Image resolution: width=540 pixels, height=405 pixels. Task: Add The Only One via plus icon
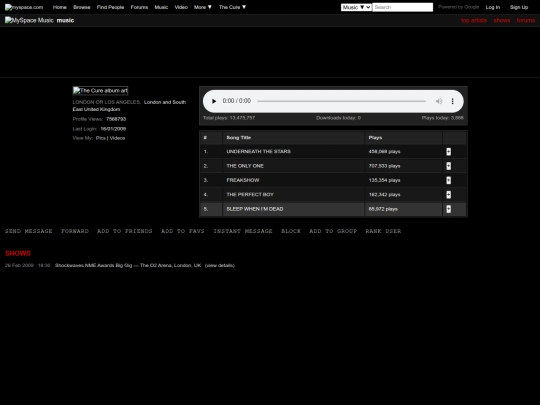pyautogui.click(x=448, y=166)
